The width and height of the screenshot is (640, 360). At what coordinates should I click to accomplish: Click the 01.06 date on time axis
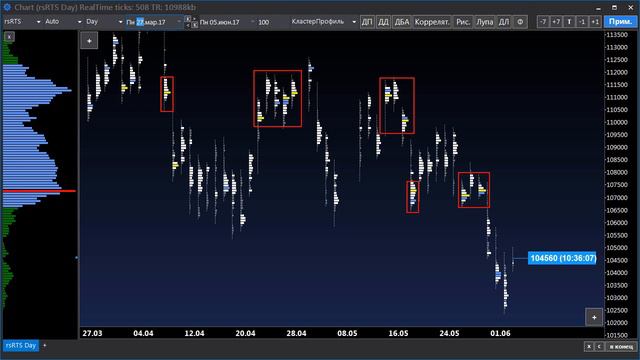tap(500, 333)
